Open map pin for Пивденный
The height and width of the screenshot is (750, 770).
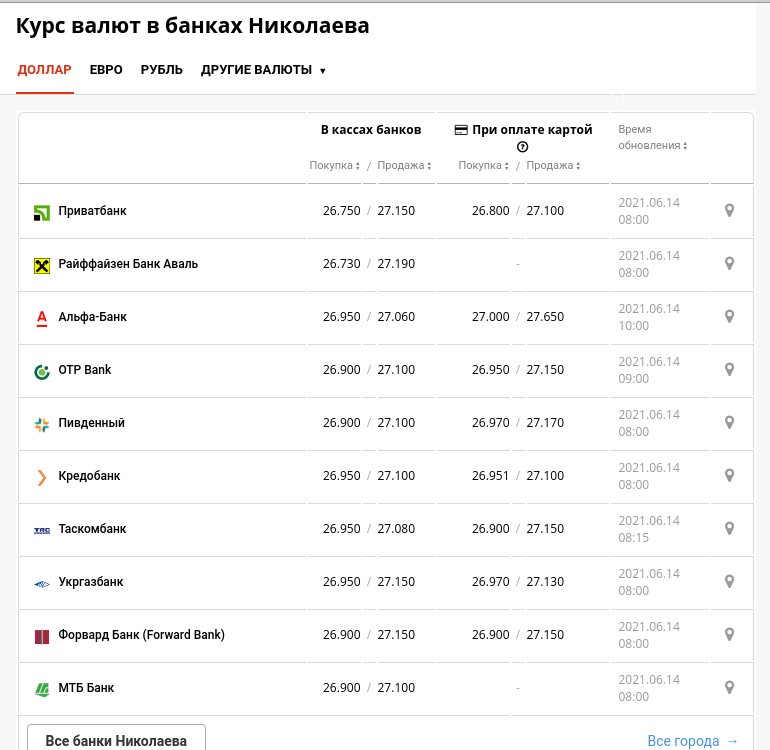[729, 423]
